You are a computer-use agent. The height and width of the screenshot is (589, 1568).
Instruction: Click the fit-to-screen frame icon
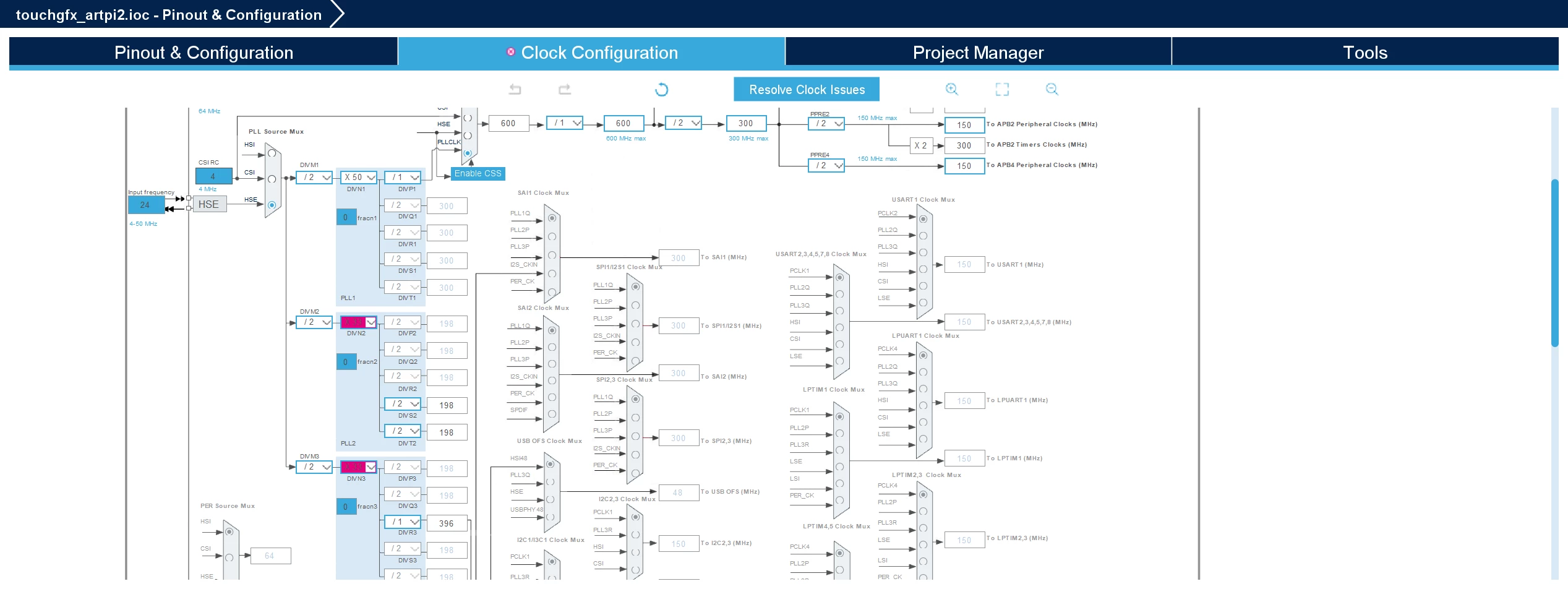(1002, 90)
